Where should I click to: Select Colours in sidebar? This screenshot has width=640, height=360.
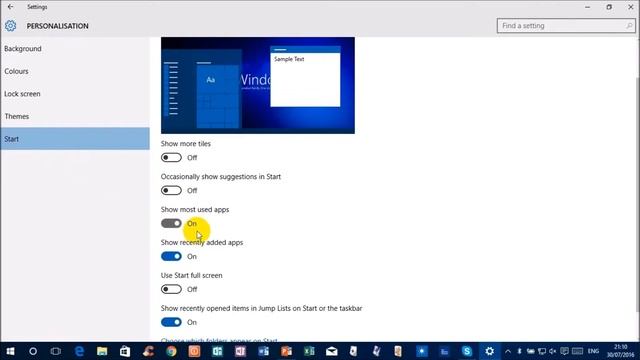click(75, 71)
